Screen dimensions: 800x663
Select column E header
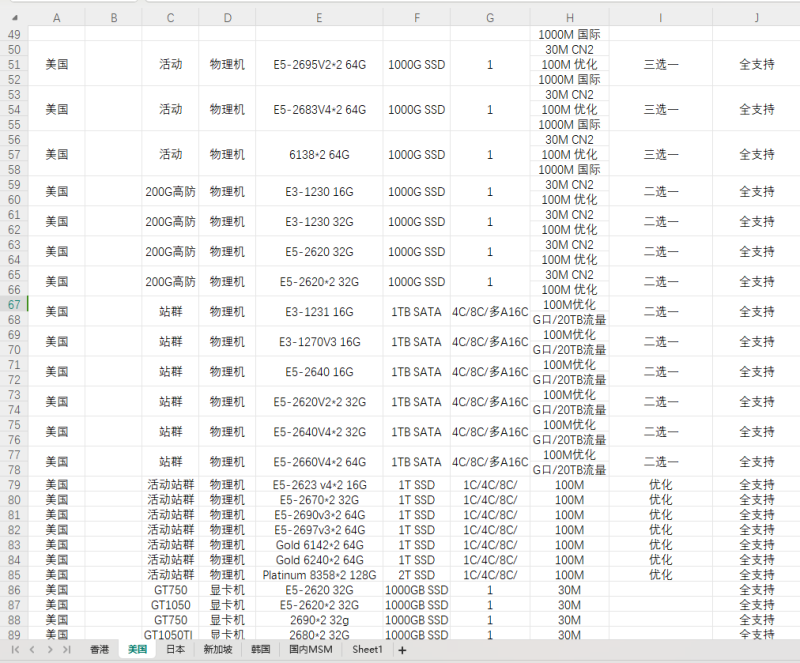coord(319,18)
